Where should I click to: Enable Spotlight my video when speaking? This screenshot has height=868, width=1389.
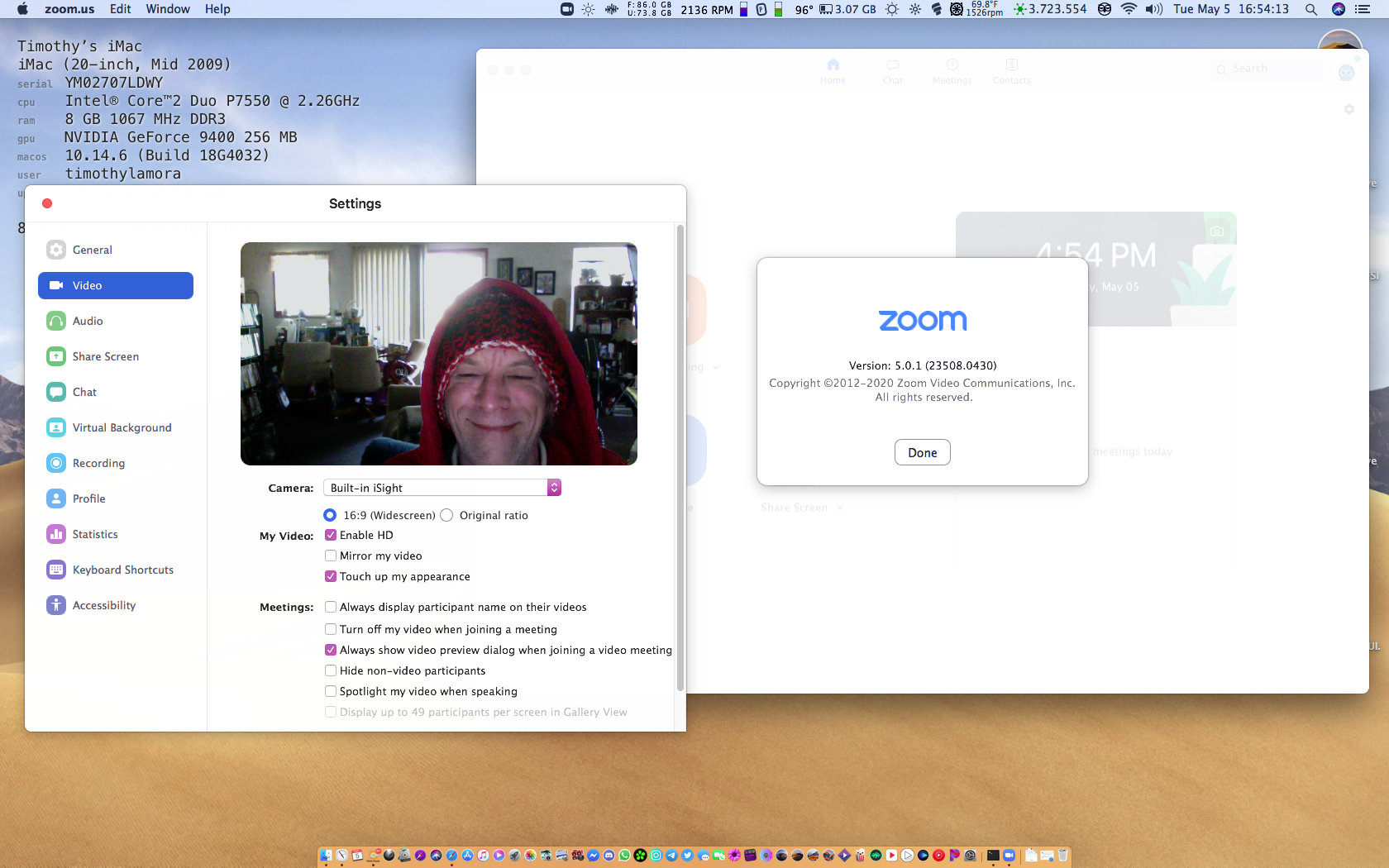[x=331, y=691]
